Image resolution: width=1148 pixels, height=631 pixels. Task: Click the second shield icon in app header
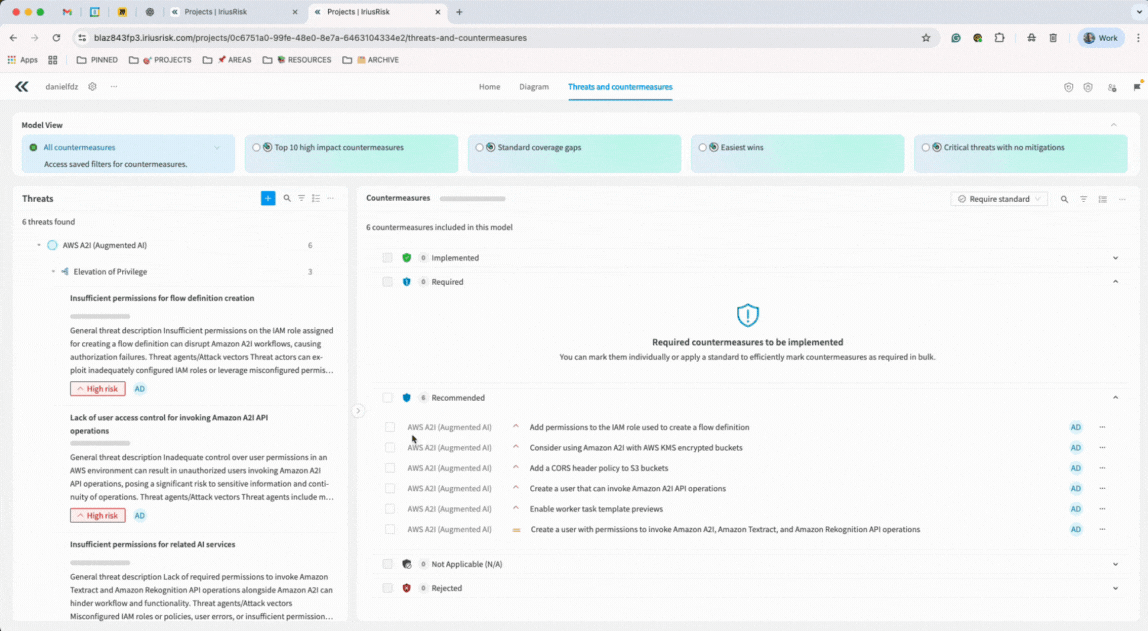pos(1089,87)
